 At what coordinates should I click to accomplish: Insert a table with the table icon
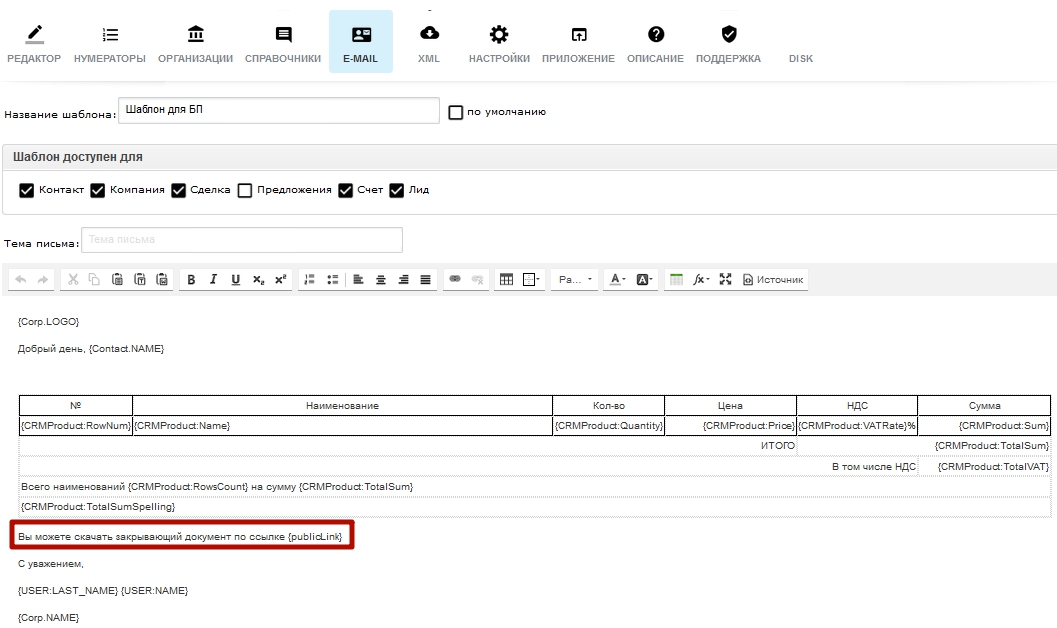point(506,280)
